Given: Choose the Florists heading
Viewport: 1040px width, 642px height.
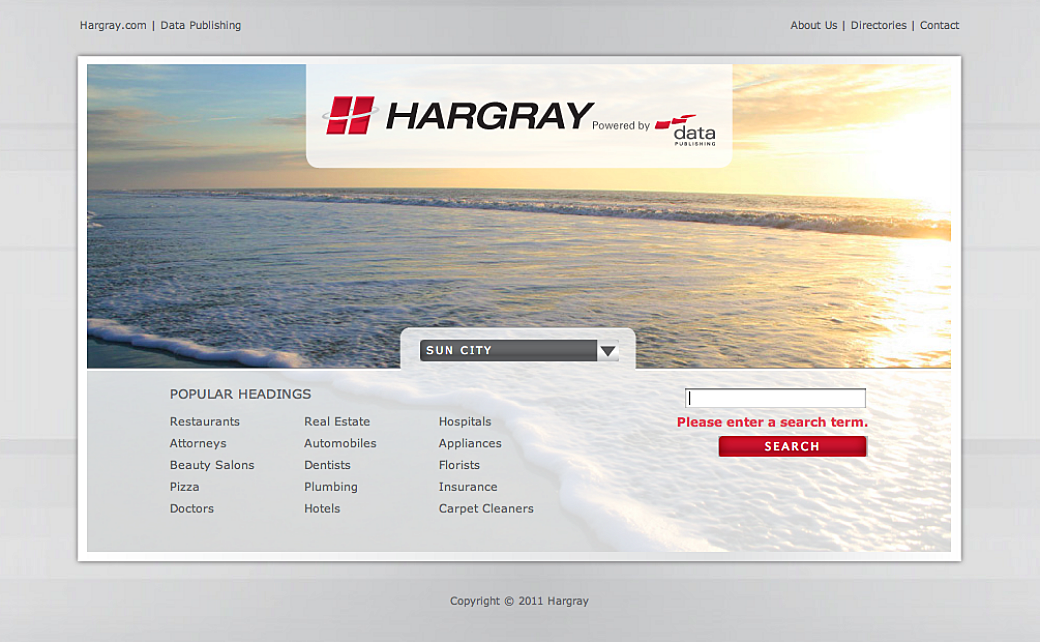Looking at the screenshot, I should point(459,466).
